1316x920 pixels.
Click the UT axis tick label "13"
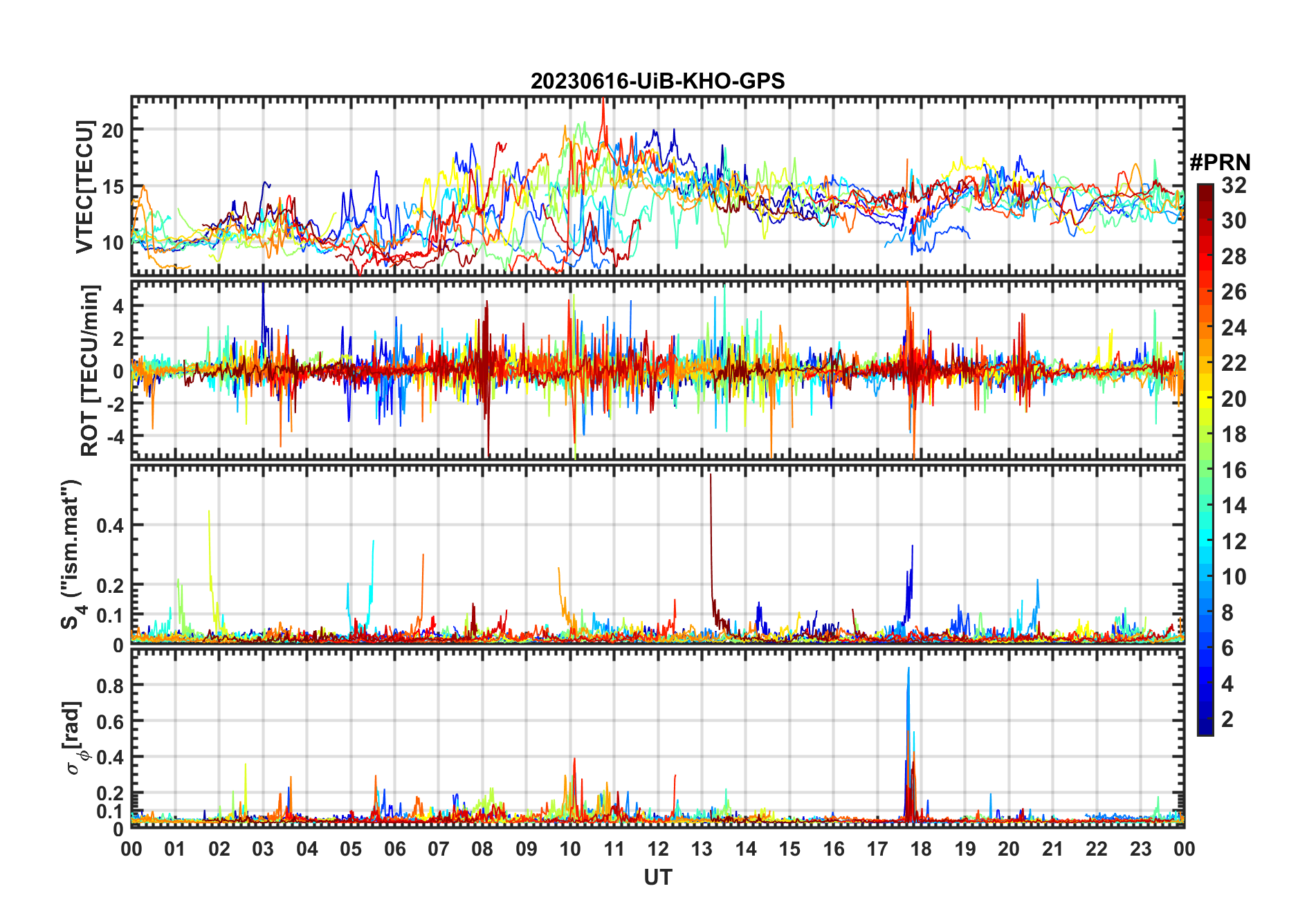click(702, 849)
